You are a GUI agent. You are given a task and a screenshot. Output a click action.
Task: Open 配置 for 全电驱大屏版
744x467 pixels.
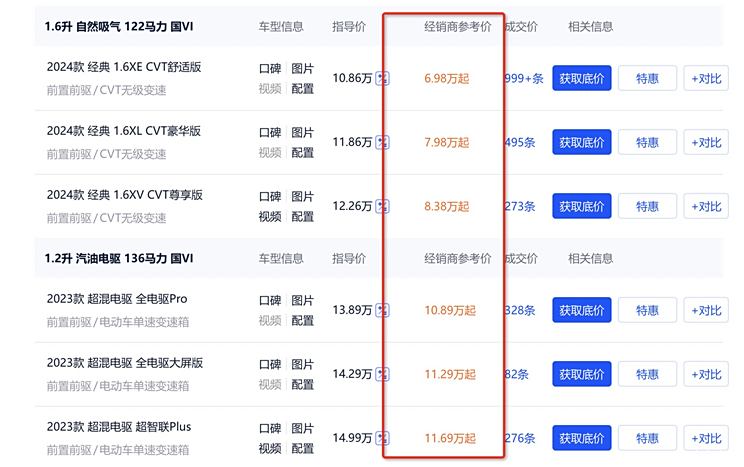pos(302,385)
